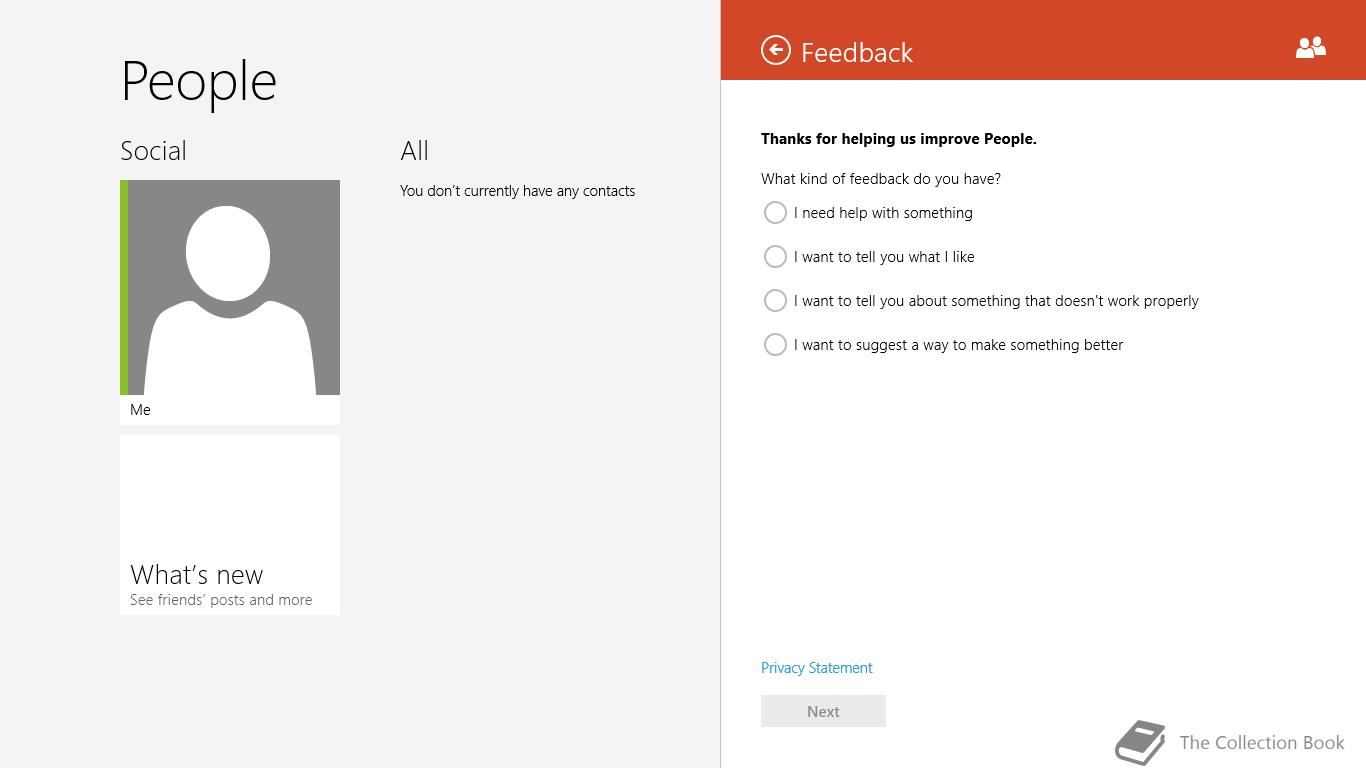Click the back arrow beside Feedback
The image size is (1366, 768).
[x=775, y=50]
